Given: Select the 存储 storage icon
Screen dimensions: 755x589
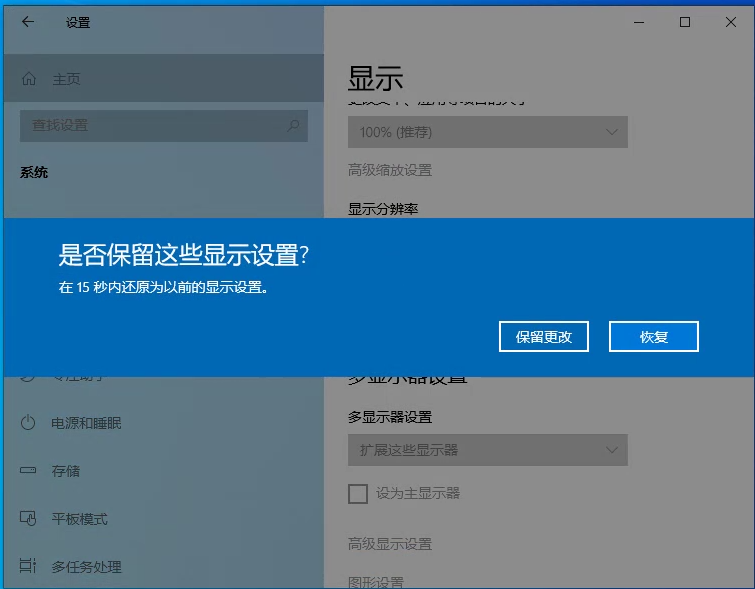Looking at the screenshot, I should pos(28,470).
